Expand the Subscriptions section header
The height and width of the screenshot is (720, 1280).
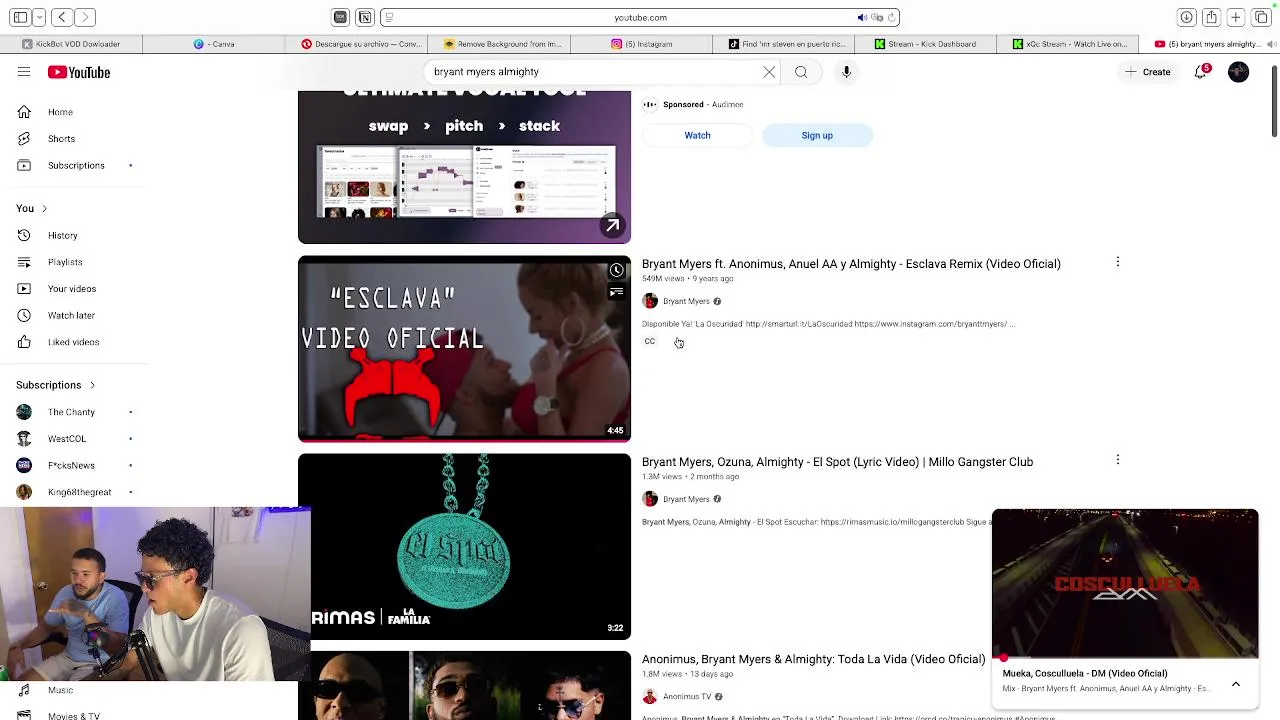coord(56,385)
